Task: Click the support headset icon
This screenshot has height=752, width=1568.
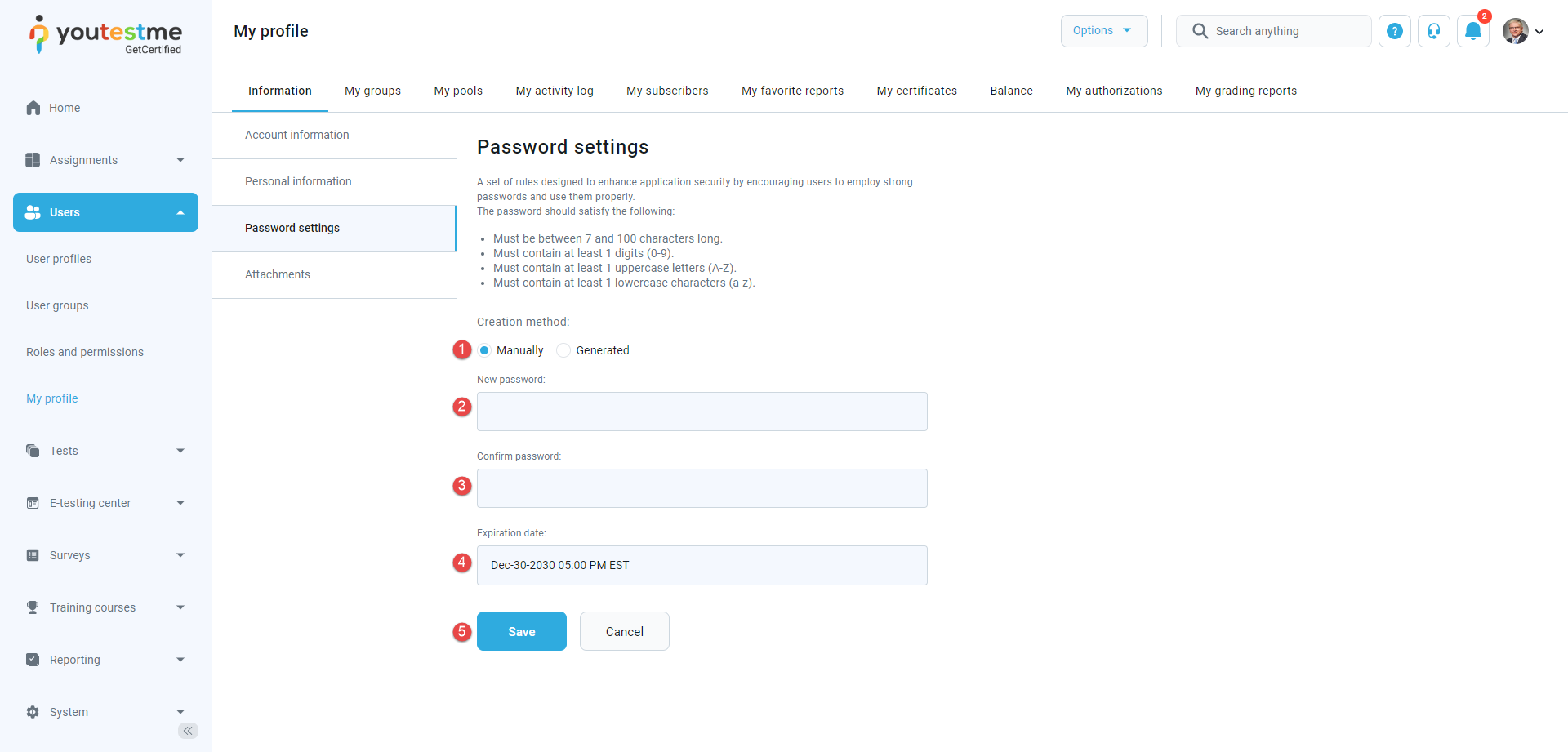Action: tap(1434, 31)
